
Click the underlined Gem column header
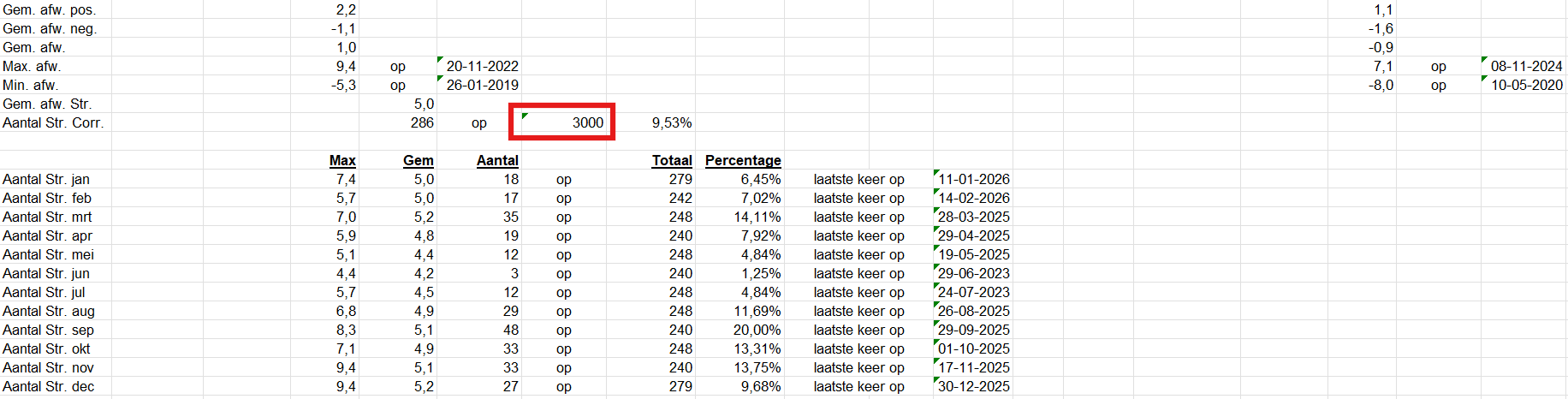coord(418,160)
